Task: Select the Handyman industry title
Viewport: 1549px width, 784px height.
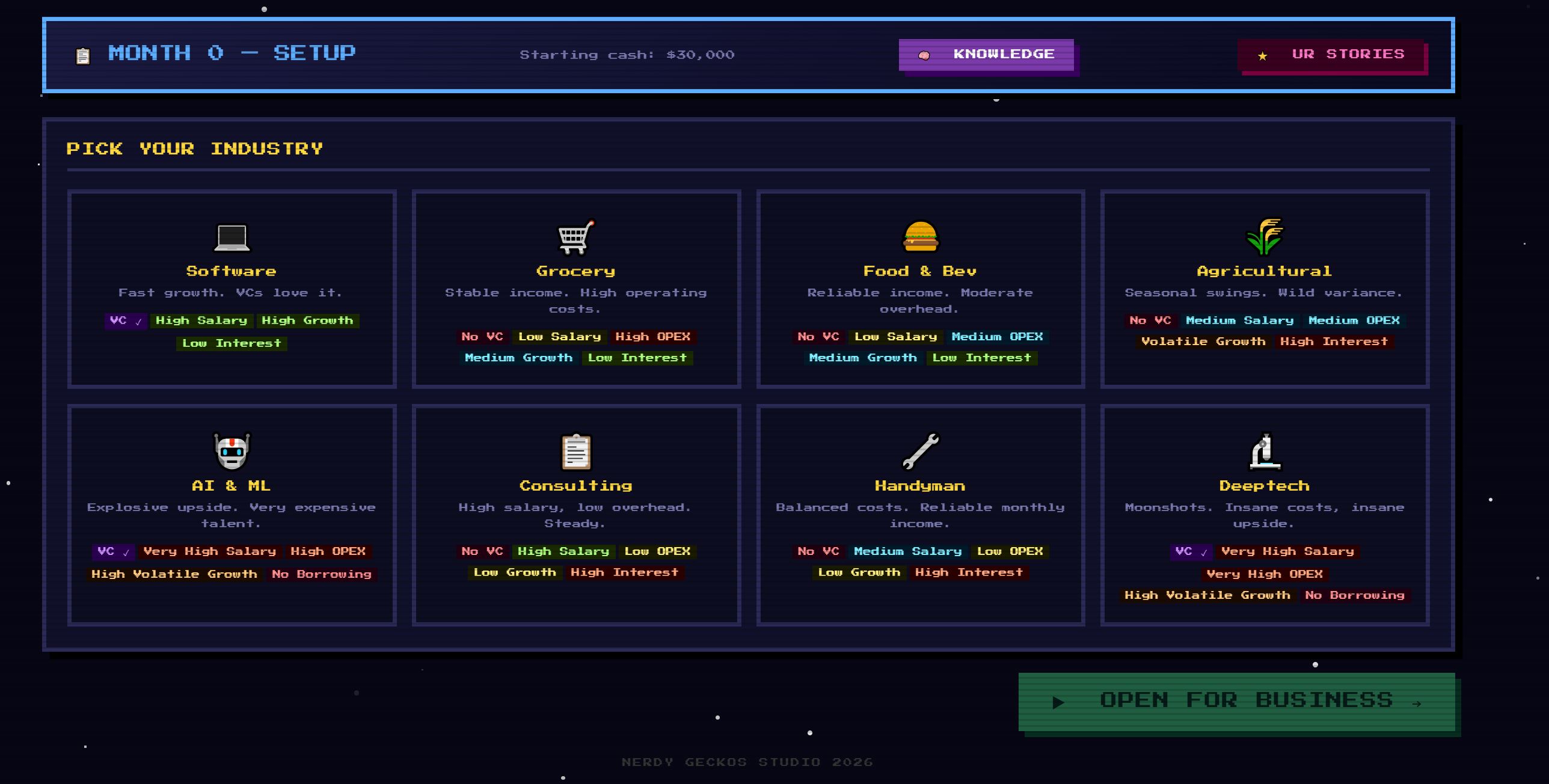Action: (920, 486)
